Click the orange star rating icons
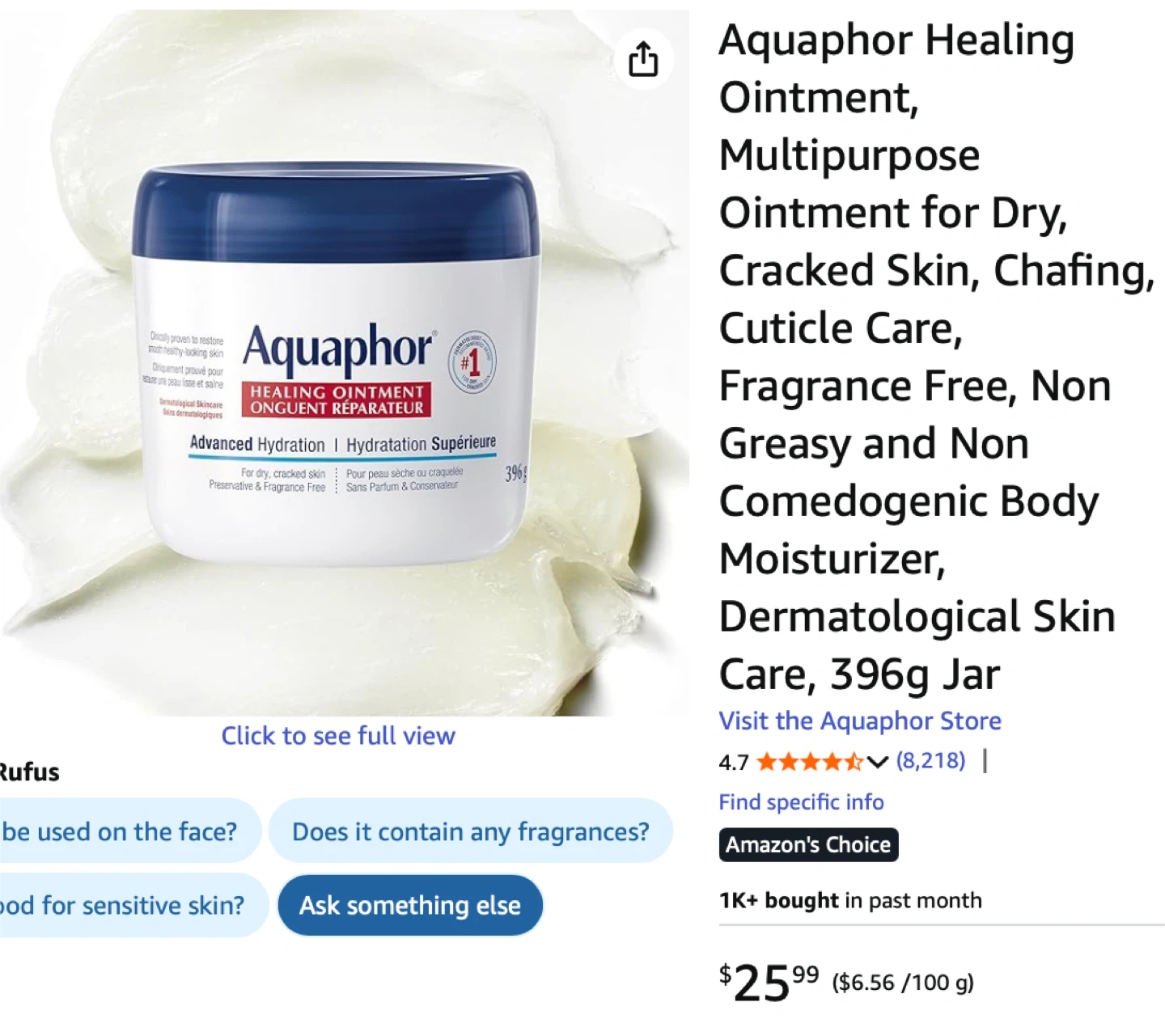The image size is (1165, 1036). [810, 762]
